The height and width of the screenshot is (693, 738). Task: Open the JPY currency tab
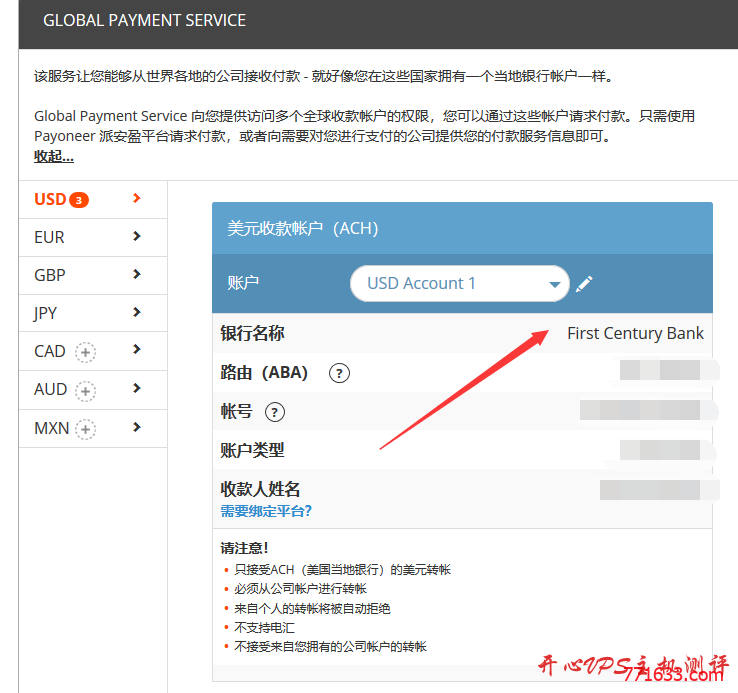46,313
